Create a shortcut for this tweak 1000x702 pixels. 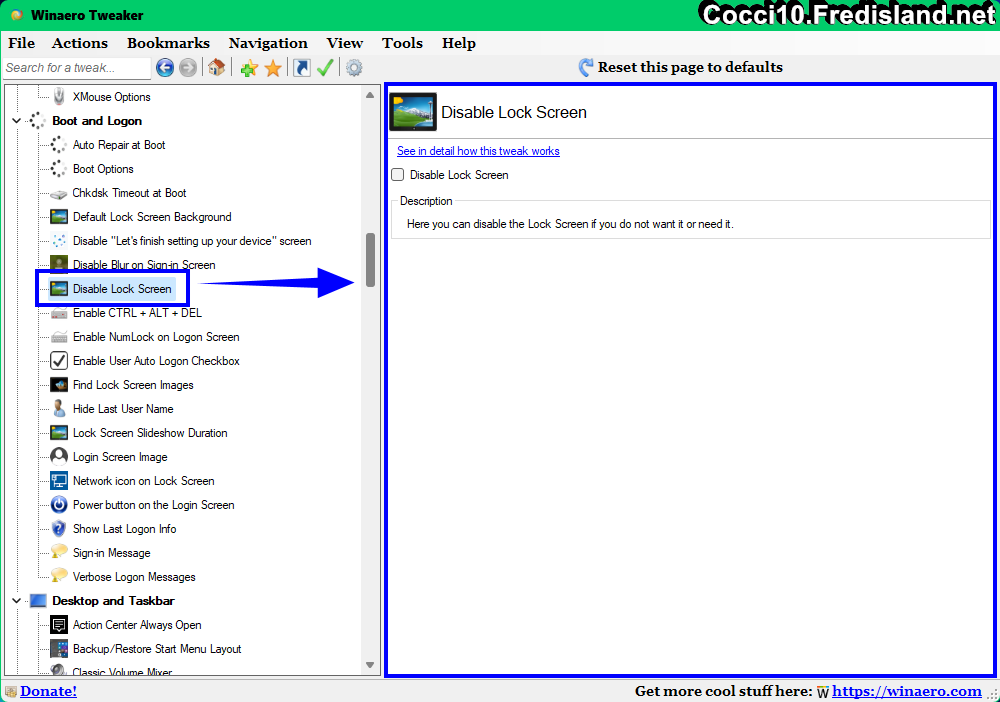tap(302, 68)
